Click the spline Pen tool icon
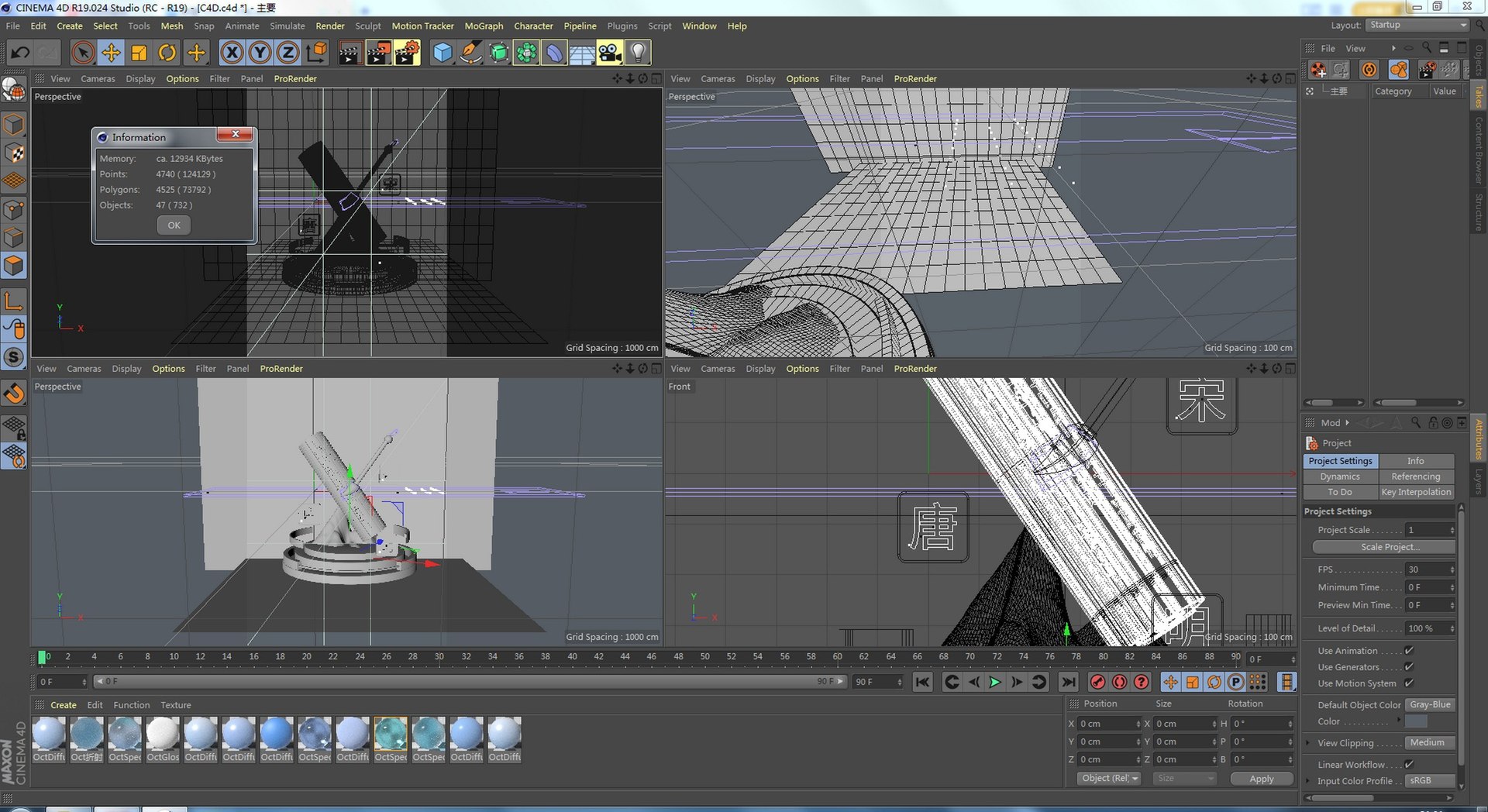The image size is (1488, 812). [x=470, y=53]
